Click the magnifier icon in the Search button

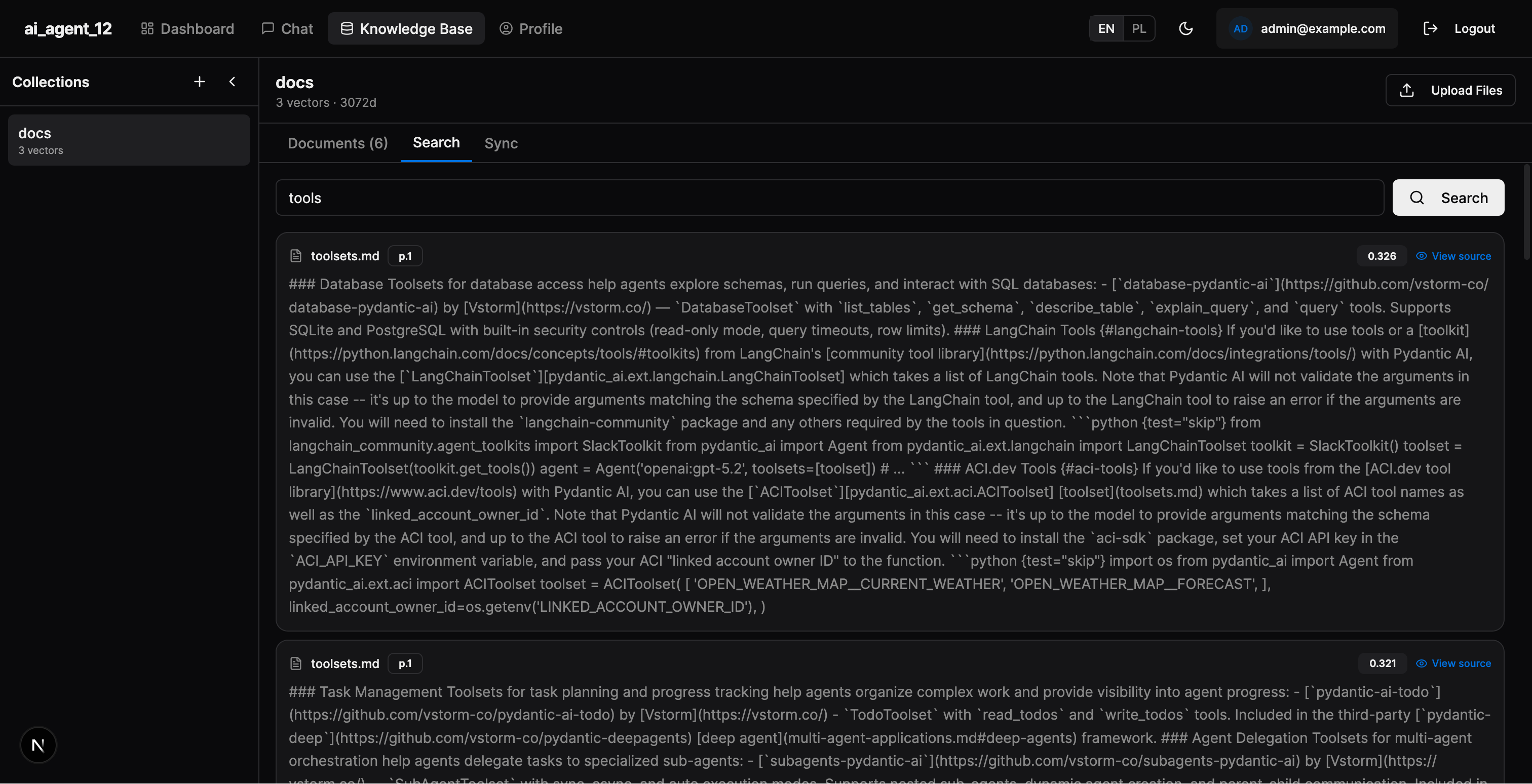(1417, 198)
